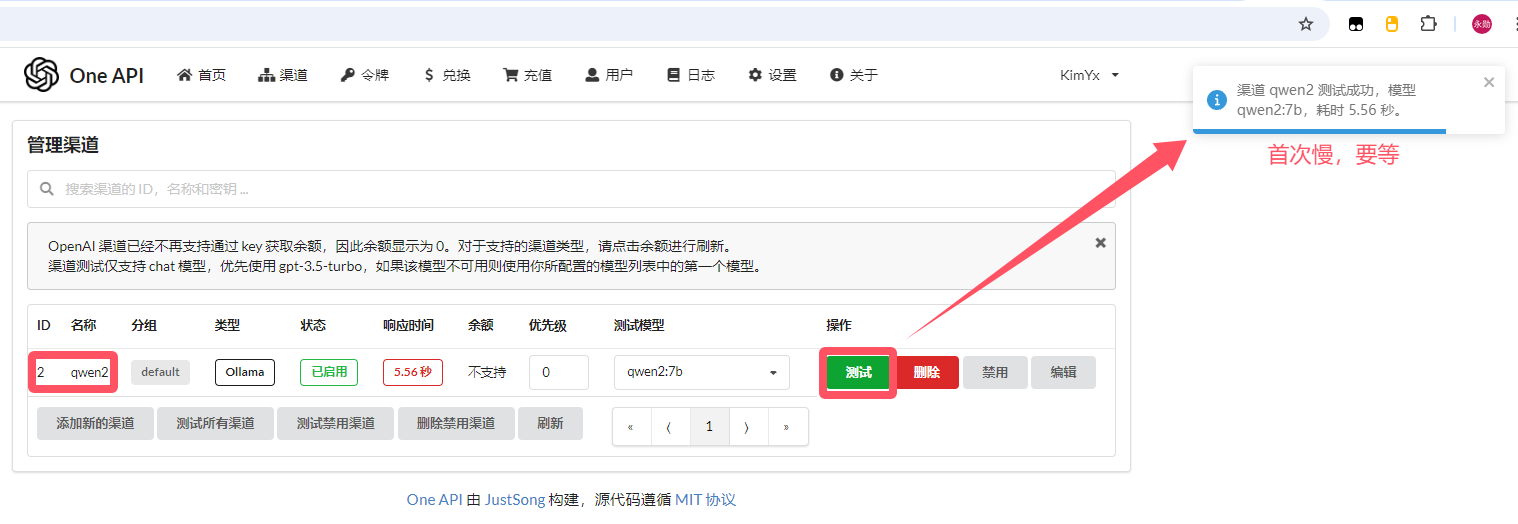The image size is (1518, 524).
Task: Click the black extension icon beside the star
Action: [x=1356, y=24]
